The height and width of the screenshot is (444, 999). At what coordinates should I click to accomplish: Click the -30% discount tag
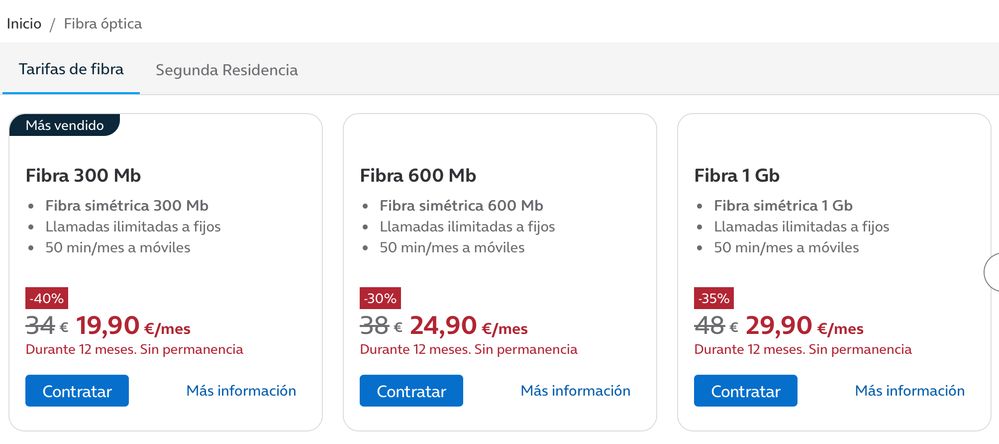tap(381, 297)
